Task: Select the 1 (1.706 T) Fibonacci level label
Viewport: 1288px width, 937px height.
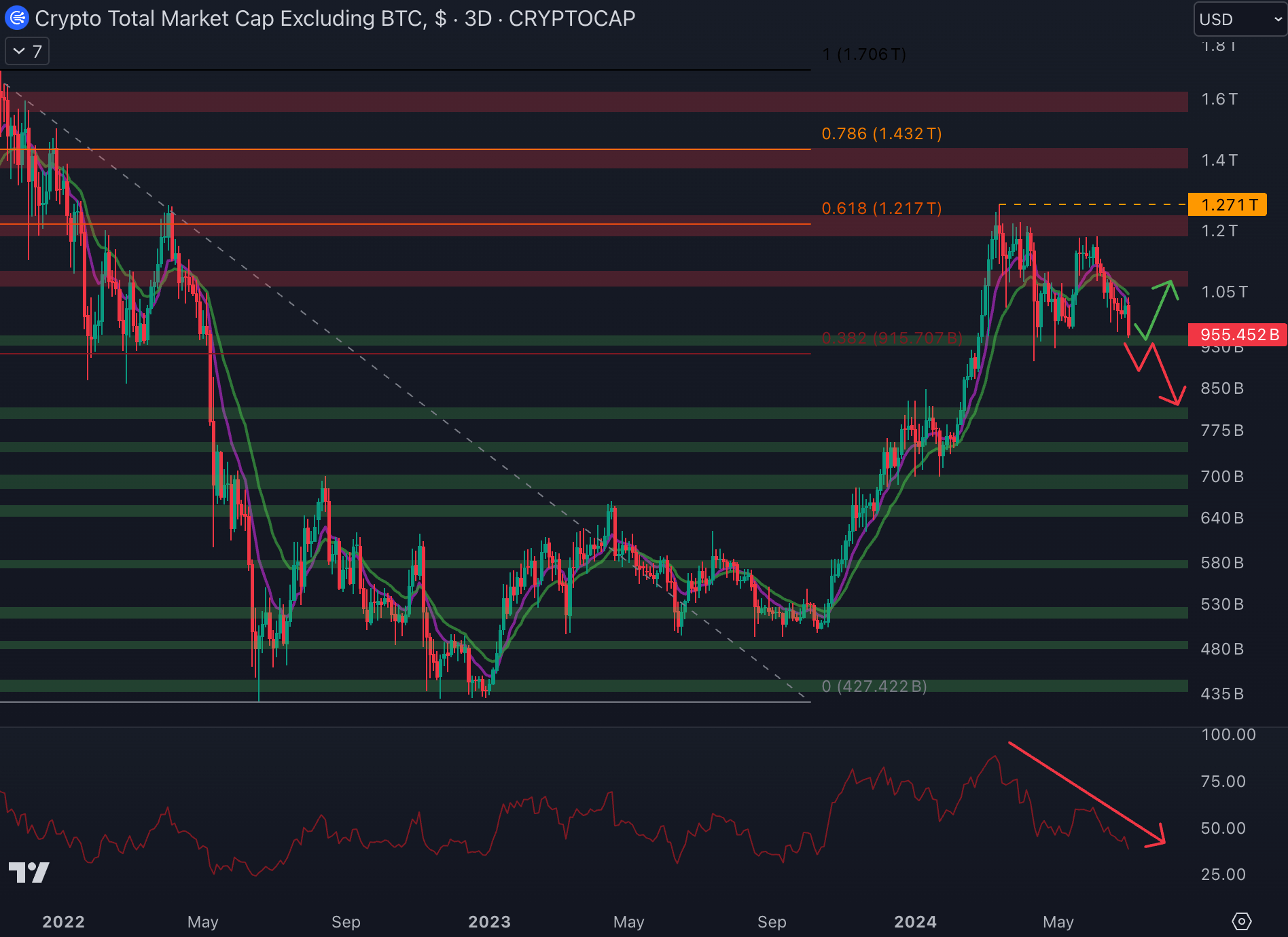Action: tap(863, 54)
